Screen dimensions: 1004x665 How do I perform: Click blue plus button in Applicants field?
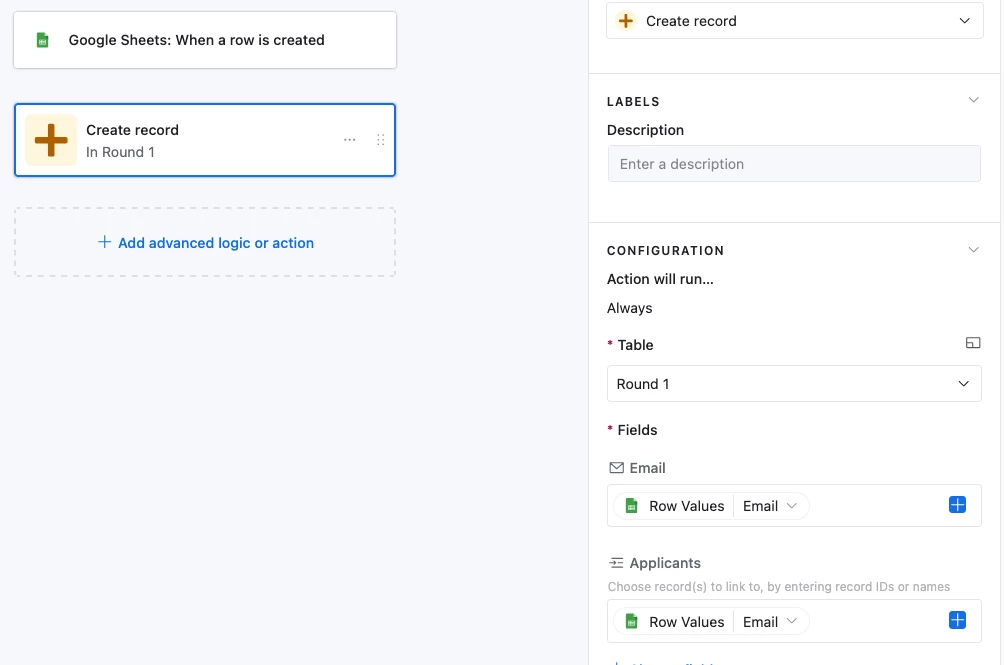coord(957,621)
